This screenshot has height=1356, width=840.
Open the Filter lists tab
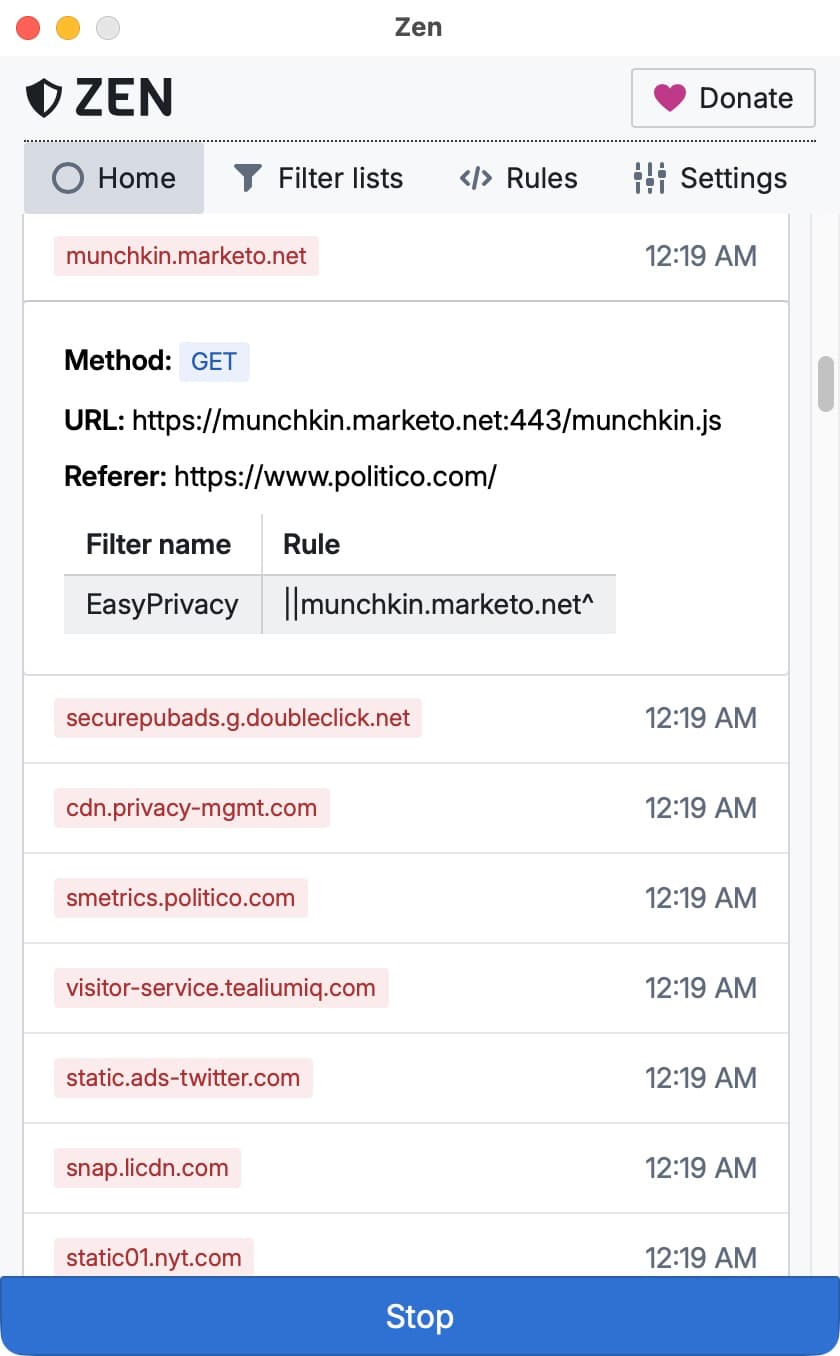(318, 179)
